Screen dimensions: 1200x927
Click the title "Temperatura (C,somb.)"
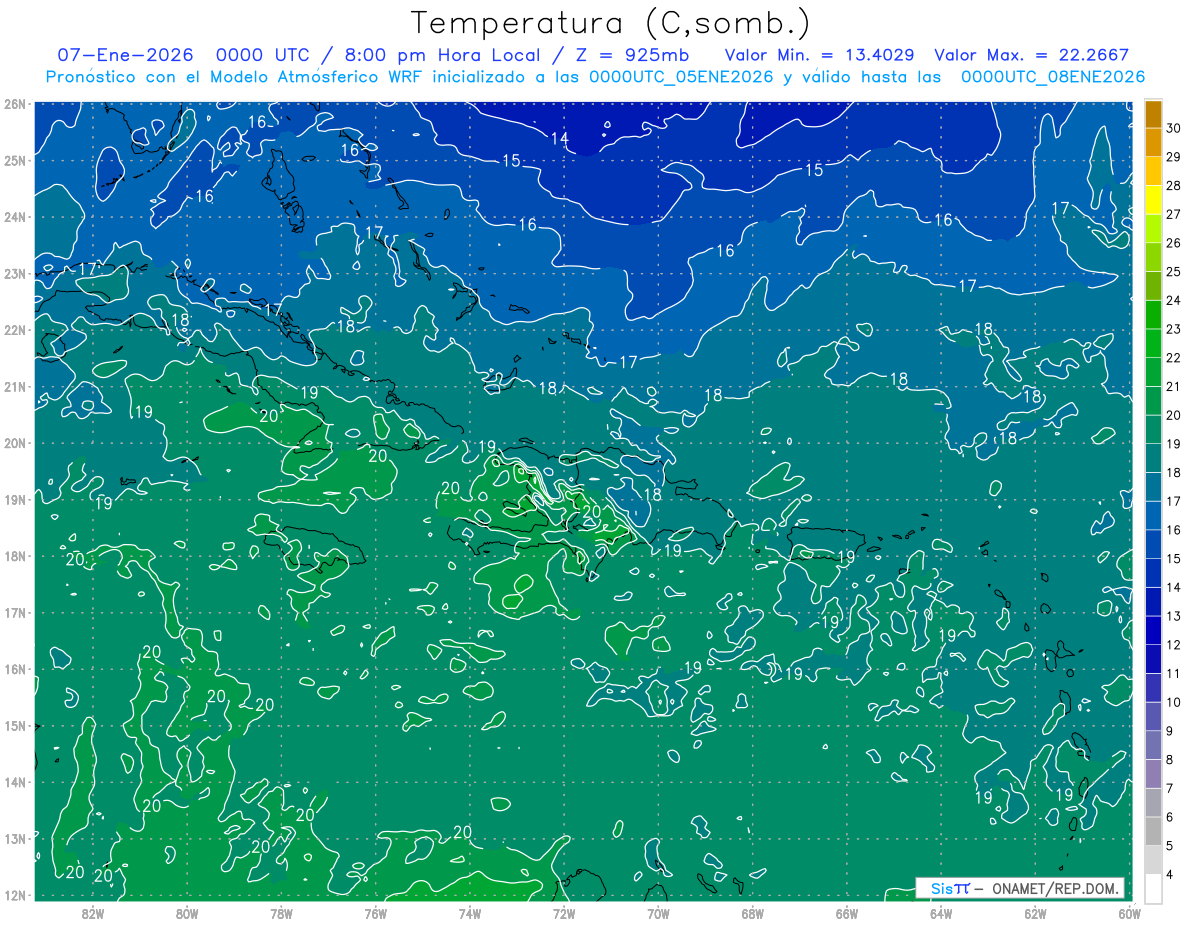pos(611,22)
